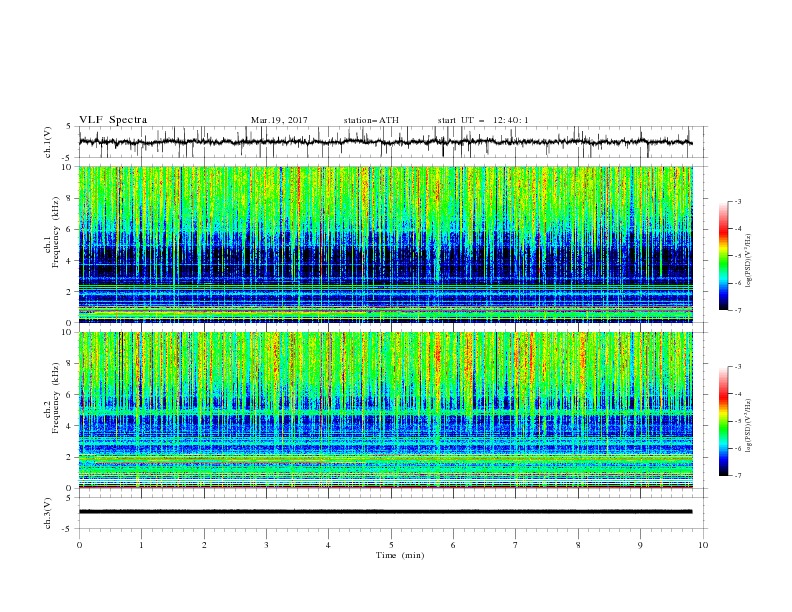Click inside the ch.1 spectrogram panel
Screen dimensions: 792x612
click(x=386, y=244)
